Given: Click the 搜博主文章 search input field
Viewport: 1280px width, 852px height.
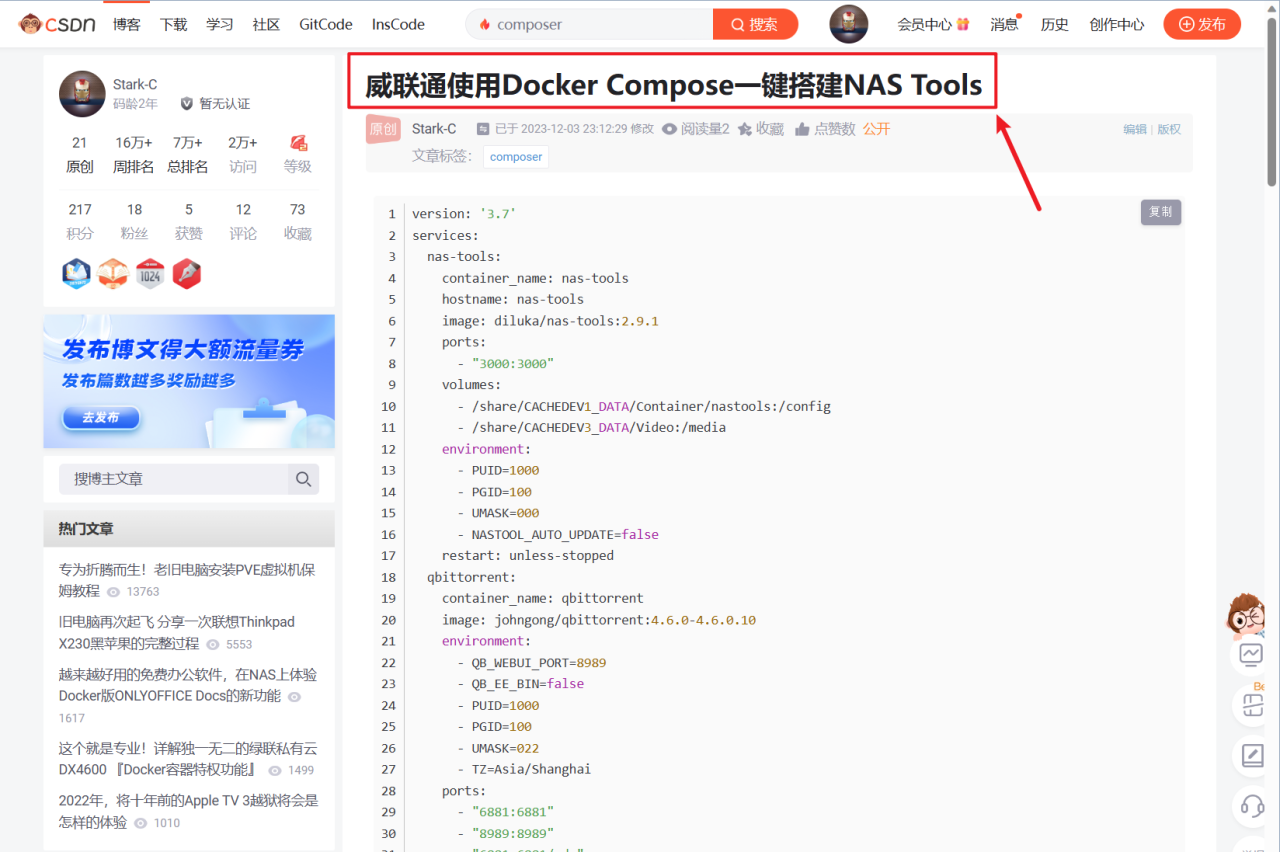Looking at the screenshot, I should pyautogui.click(x=174, y=479).
